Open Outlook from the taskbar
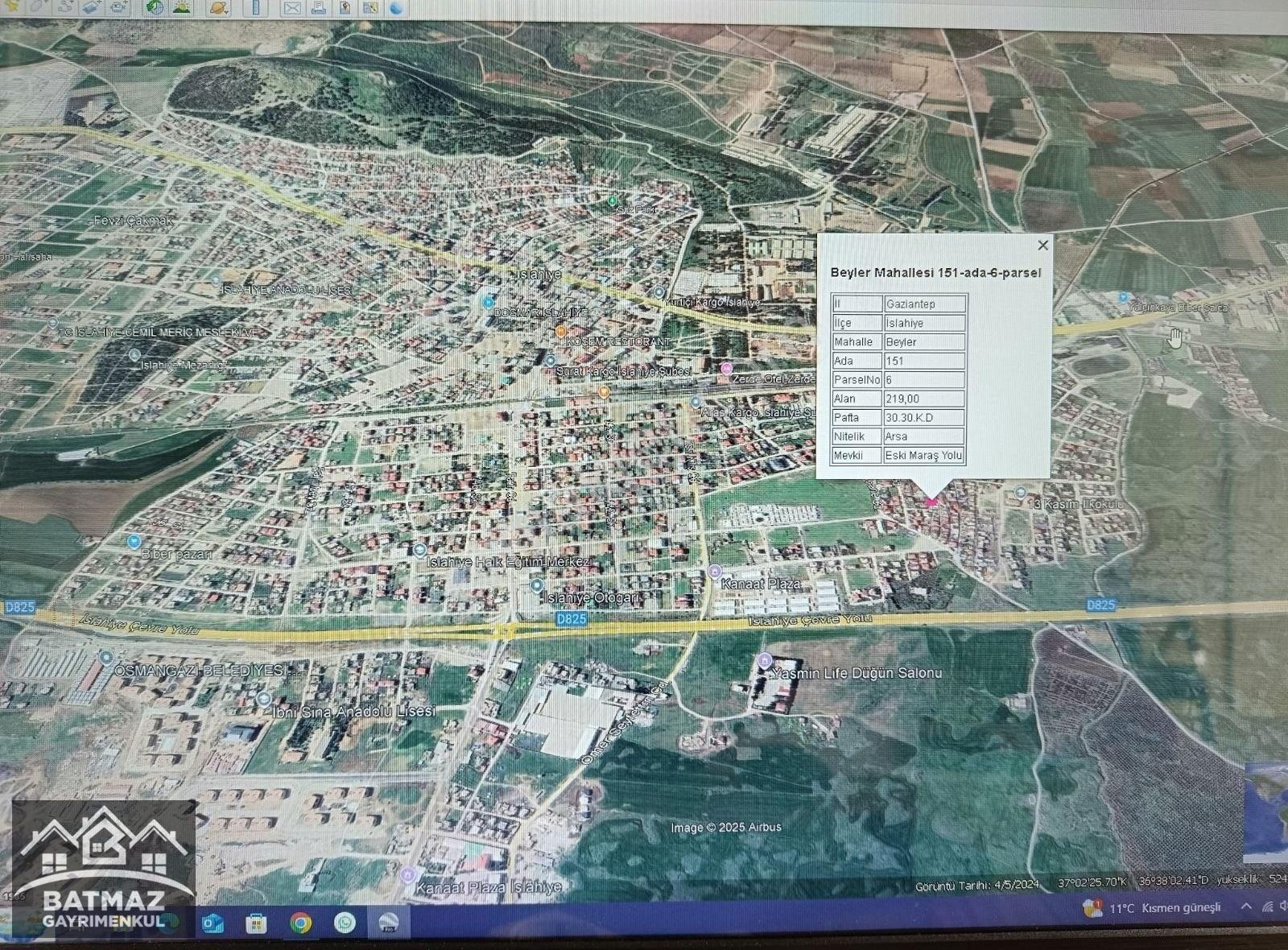This screenshot has height=950, width=1288. point(213,923)
